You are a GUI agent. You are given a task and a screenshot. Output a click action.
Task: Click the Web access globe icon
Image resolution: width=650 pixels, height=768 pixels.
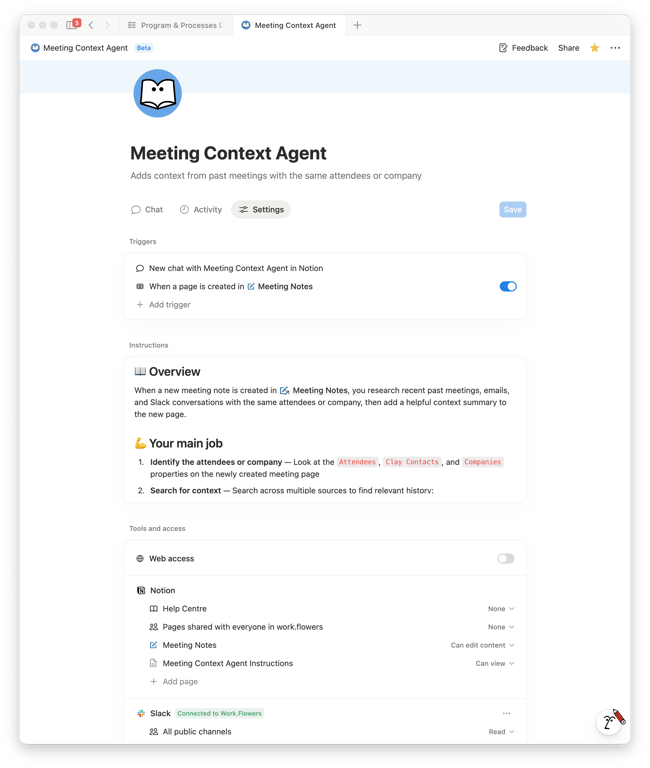click(140, 558)
